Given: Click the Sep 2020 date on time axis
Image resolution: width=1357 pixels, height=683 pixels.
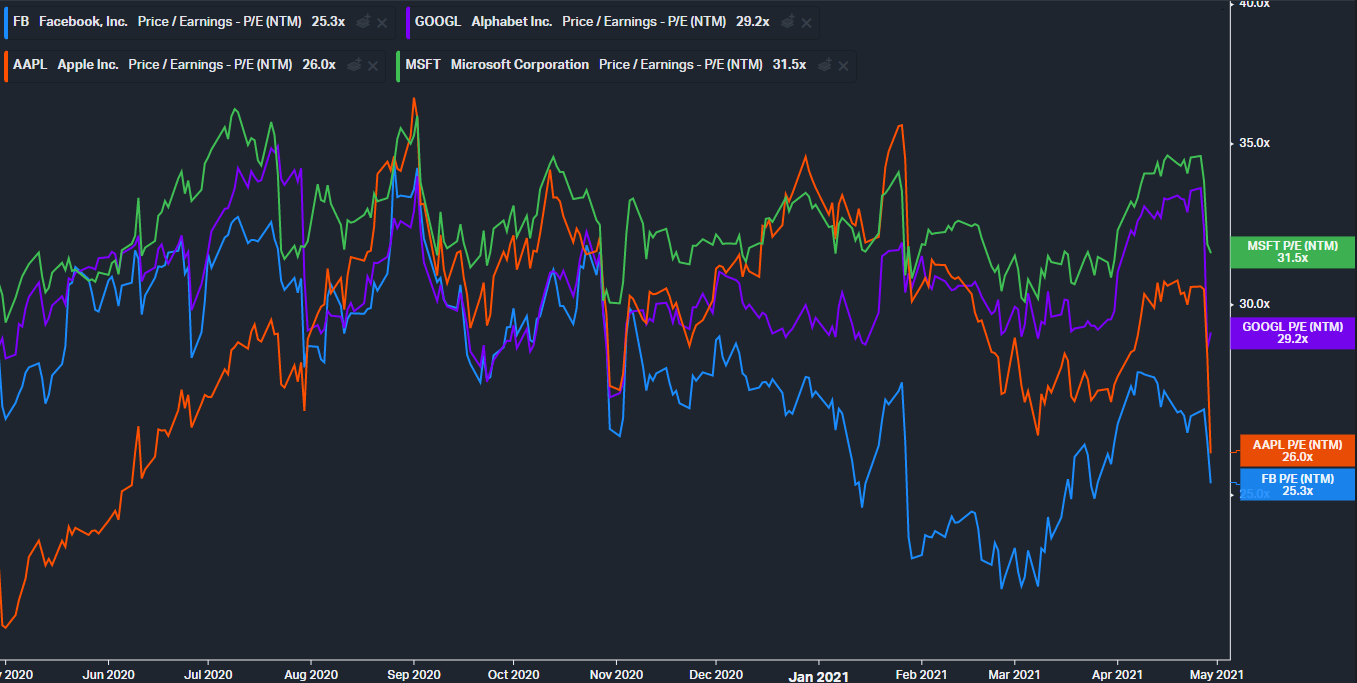Looking at the screenshot, I should click(413, 675).
